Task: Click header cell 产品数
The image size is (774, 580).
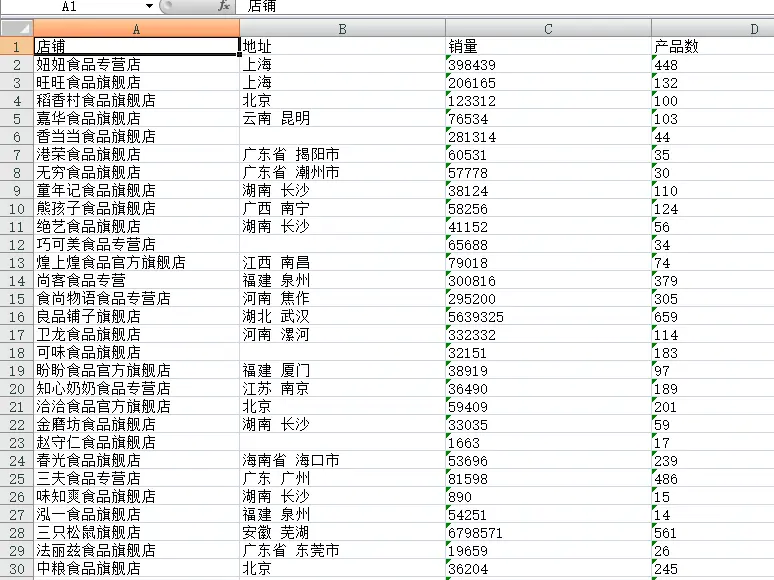Action: click(713, 46)
